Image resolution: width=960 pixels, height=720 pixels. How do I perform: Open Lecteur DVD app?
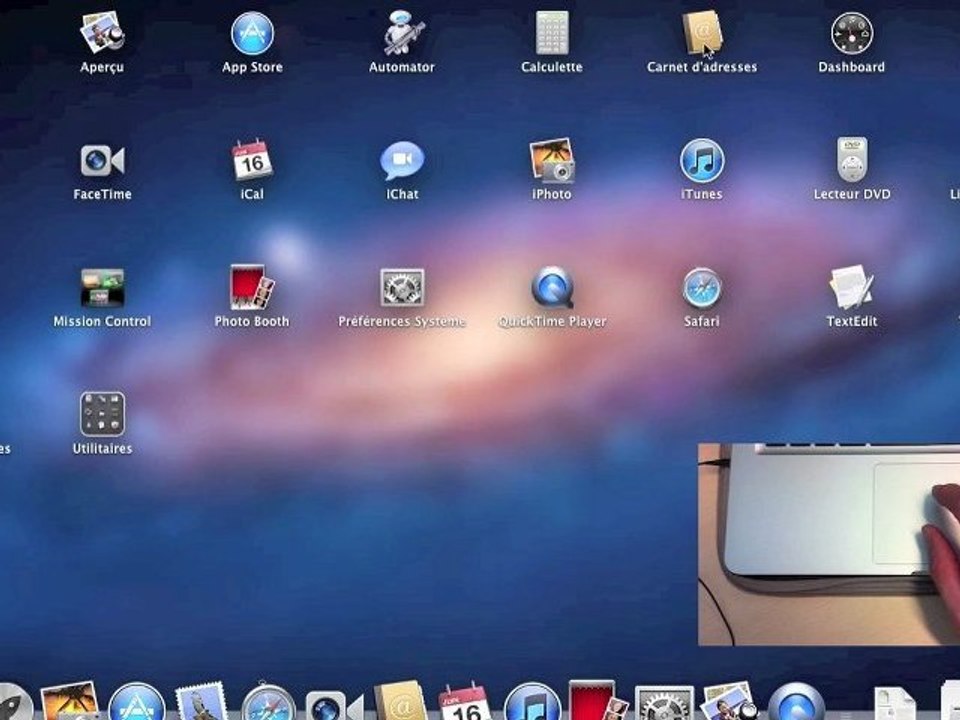[852, 159]
